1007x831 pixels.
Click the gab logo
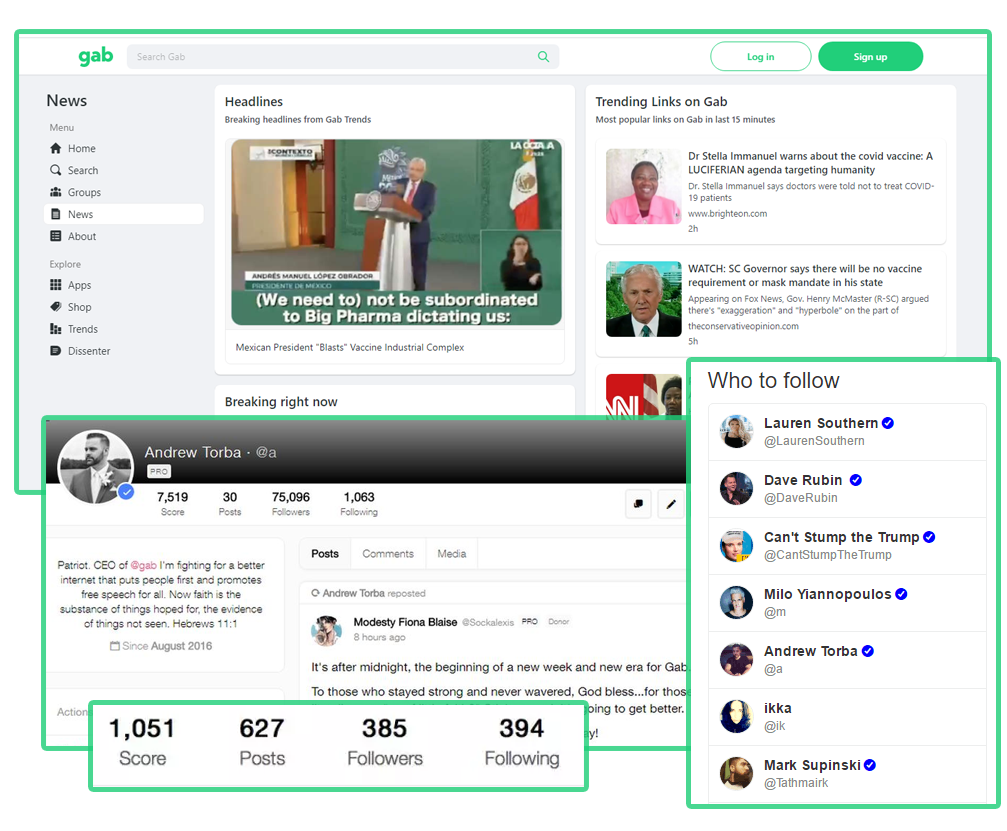(96, 57)
